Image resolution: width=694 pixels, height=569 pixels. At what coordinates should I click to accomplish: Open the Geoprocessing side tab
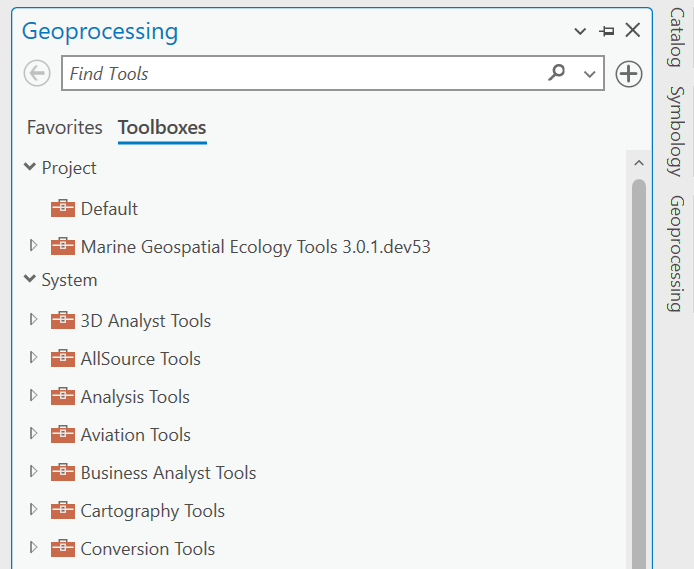coord(676,254)
